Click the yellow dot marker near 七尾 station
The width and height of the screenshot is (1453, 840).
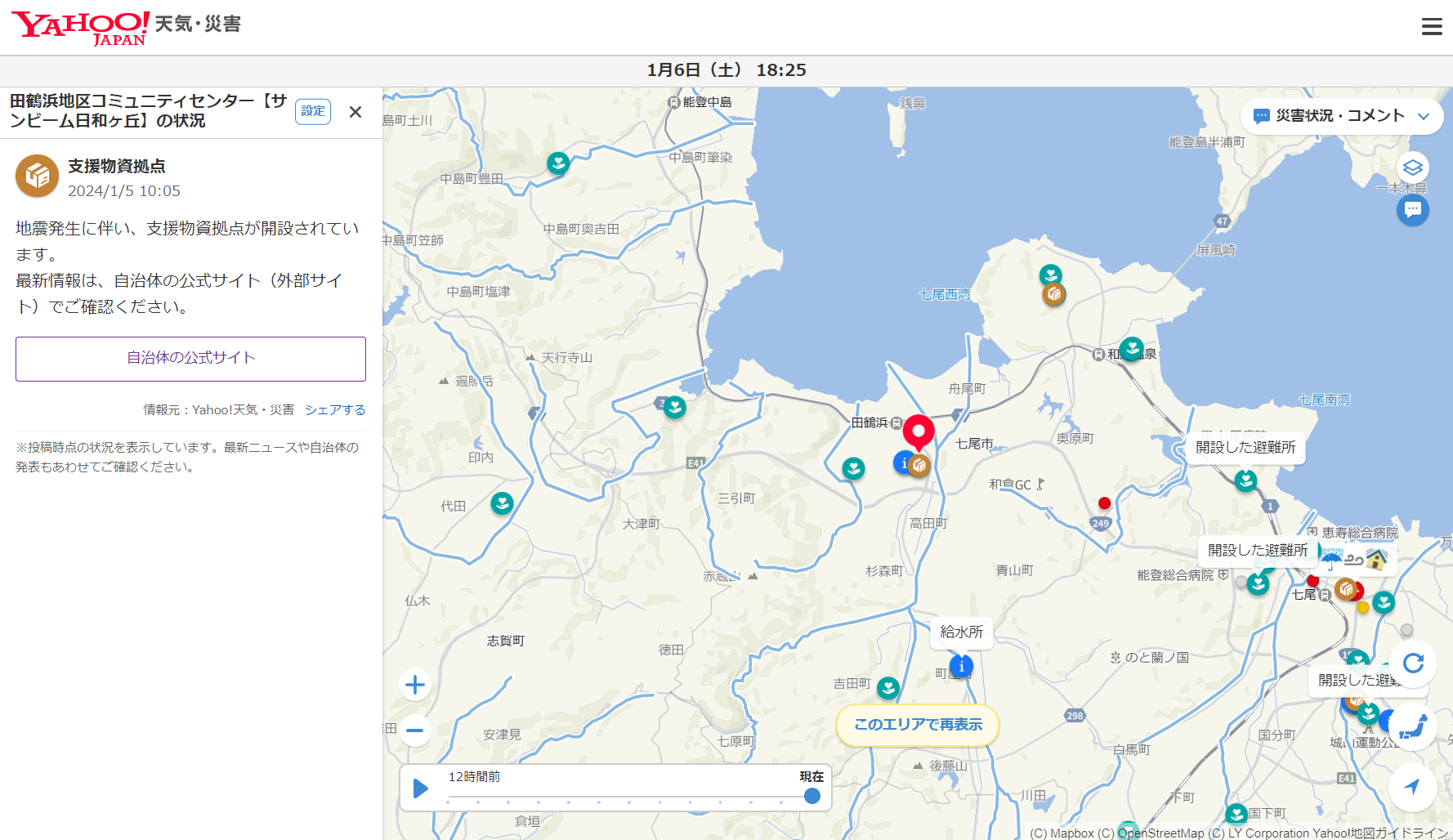[1362, 607]
